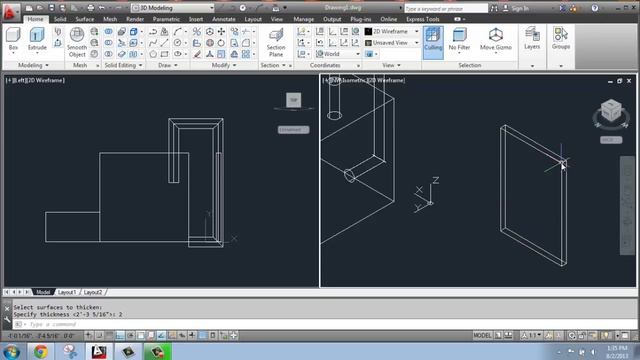Select the Erase tool icon

[x=197, y=54]
